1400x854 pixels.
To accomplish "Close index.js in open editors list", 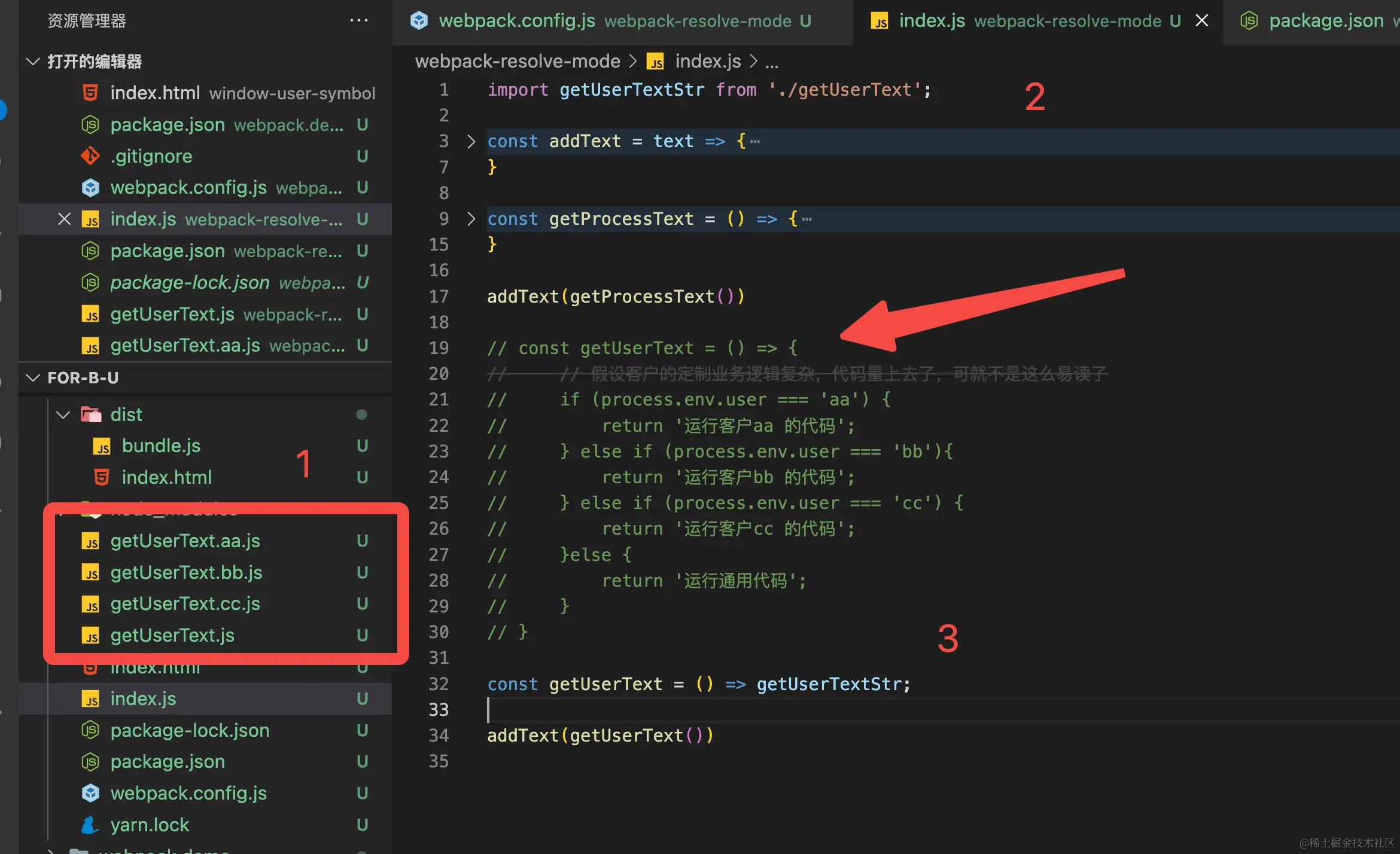I will pyautogui.click(x=64, y=219).
